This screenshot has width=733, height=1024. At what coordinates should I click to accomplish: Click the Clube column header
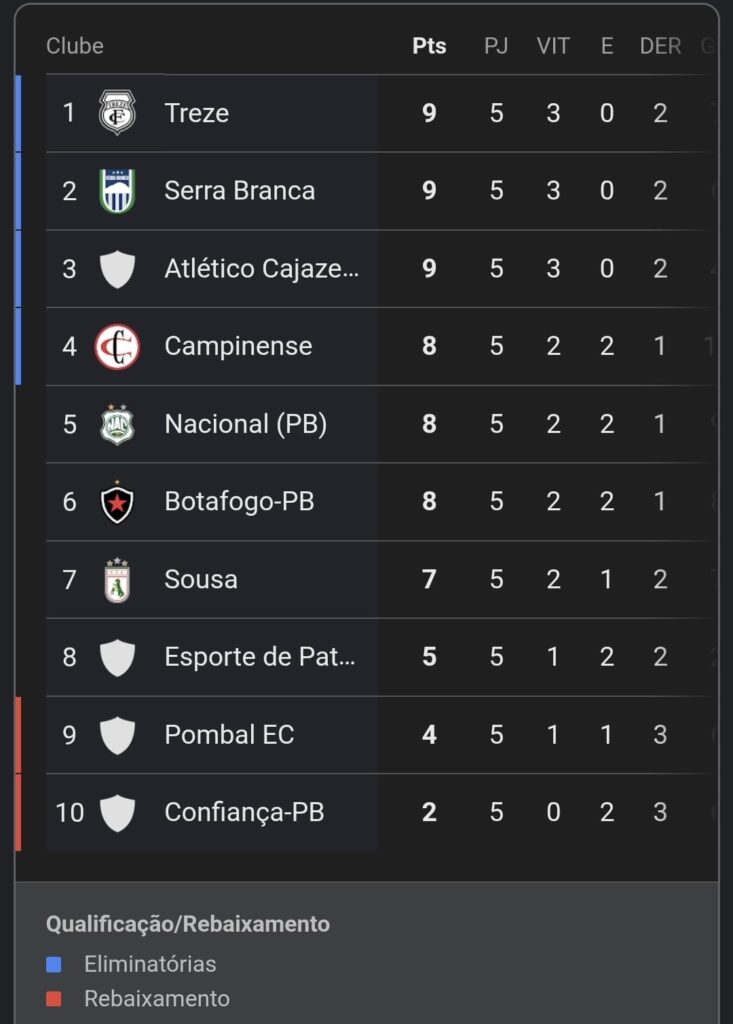pos(75,46)
